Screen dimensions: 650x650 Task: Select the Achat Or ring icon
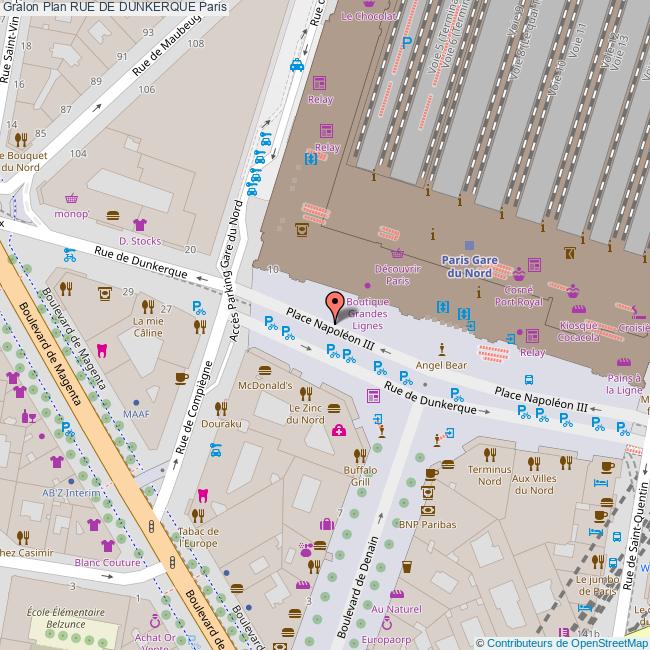coord(155,621)
